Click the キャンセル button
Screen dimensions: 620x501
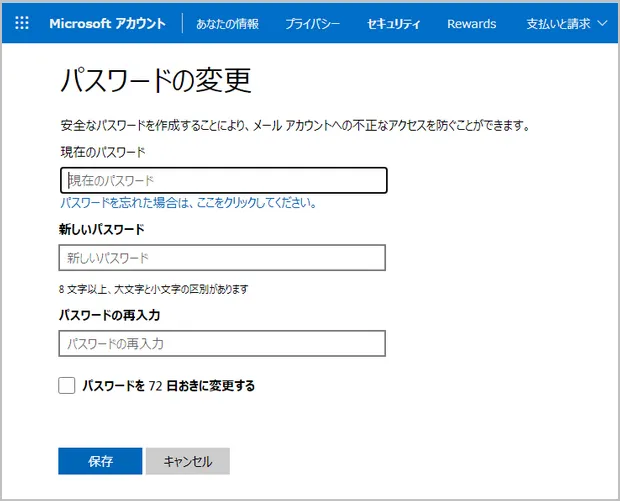(x=188, y=461)
